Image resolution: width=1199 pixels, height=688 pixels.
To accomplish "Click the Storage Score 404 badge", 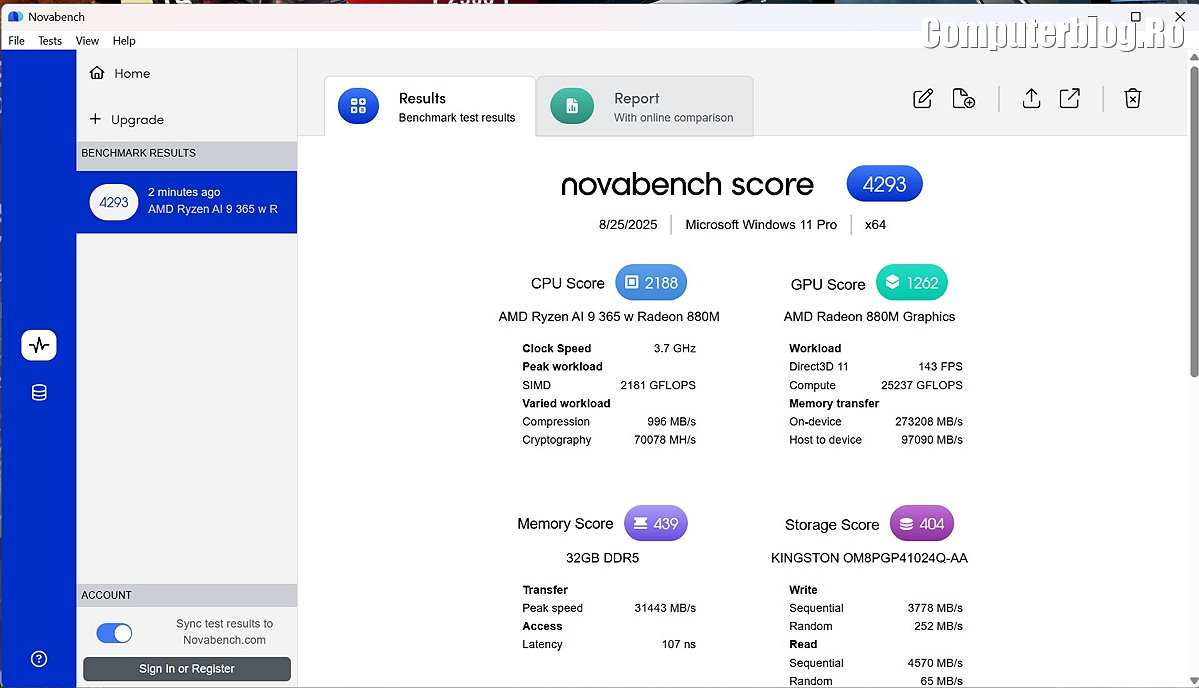I will point(921,524).
